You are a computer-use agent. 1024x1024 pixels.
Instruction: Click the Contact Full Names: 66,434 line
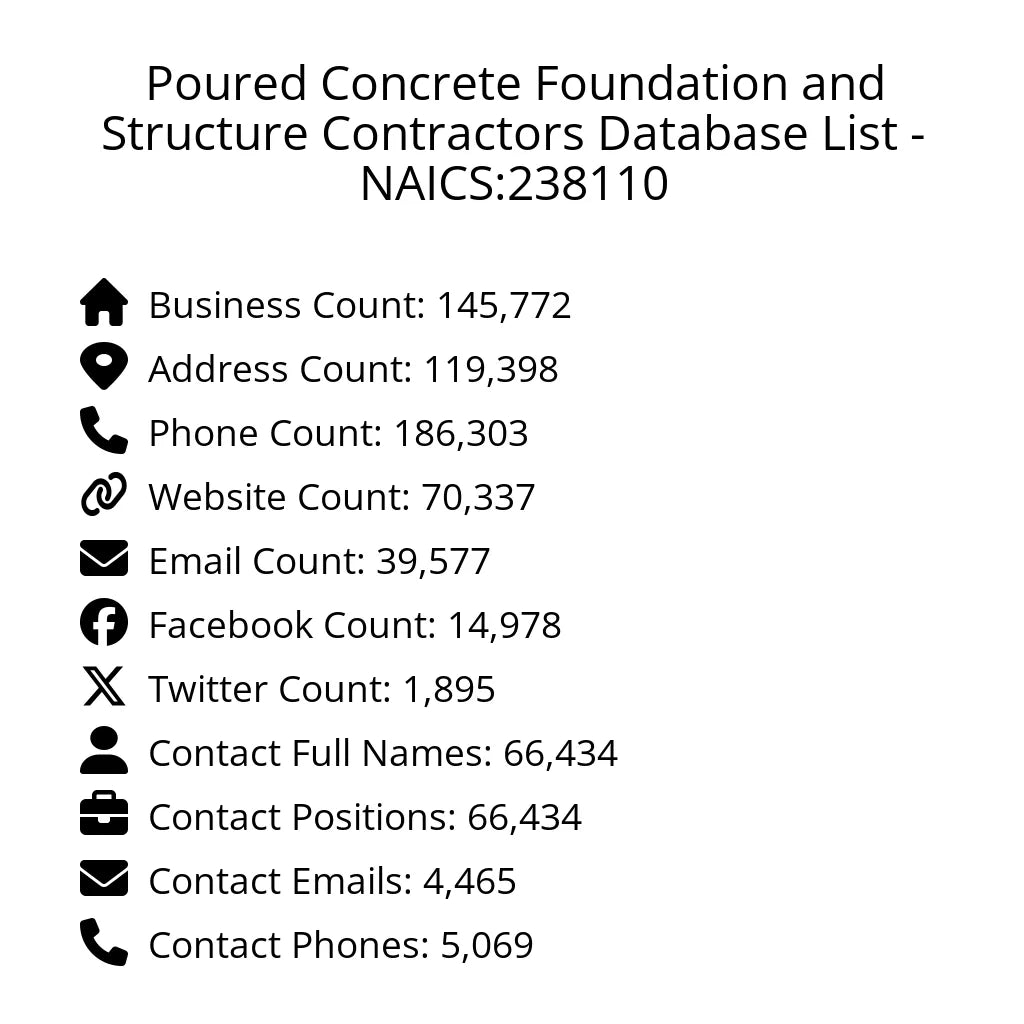[x=383, y=753]
